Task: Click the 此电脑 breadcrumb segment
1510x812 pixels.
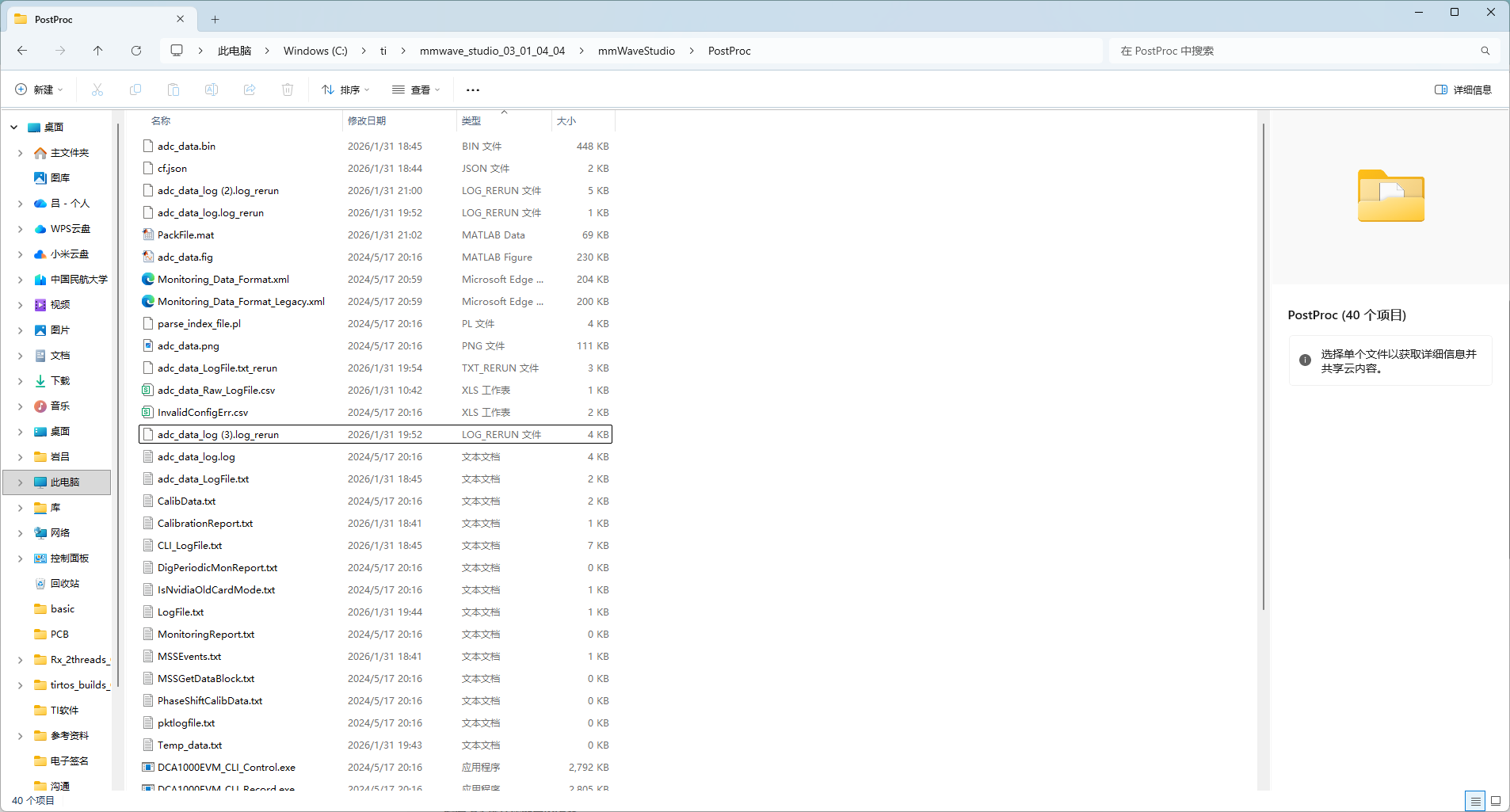Action: click(x=235, y=51)
